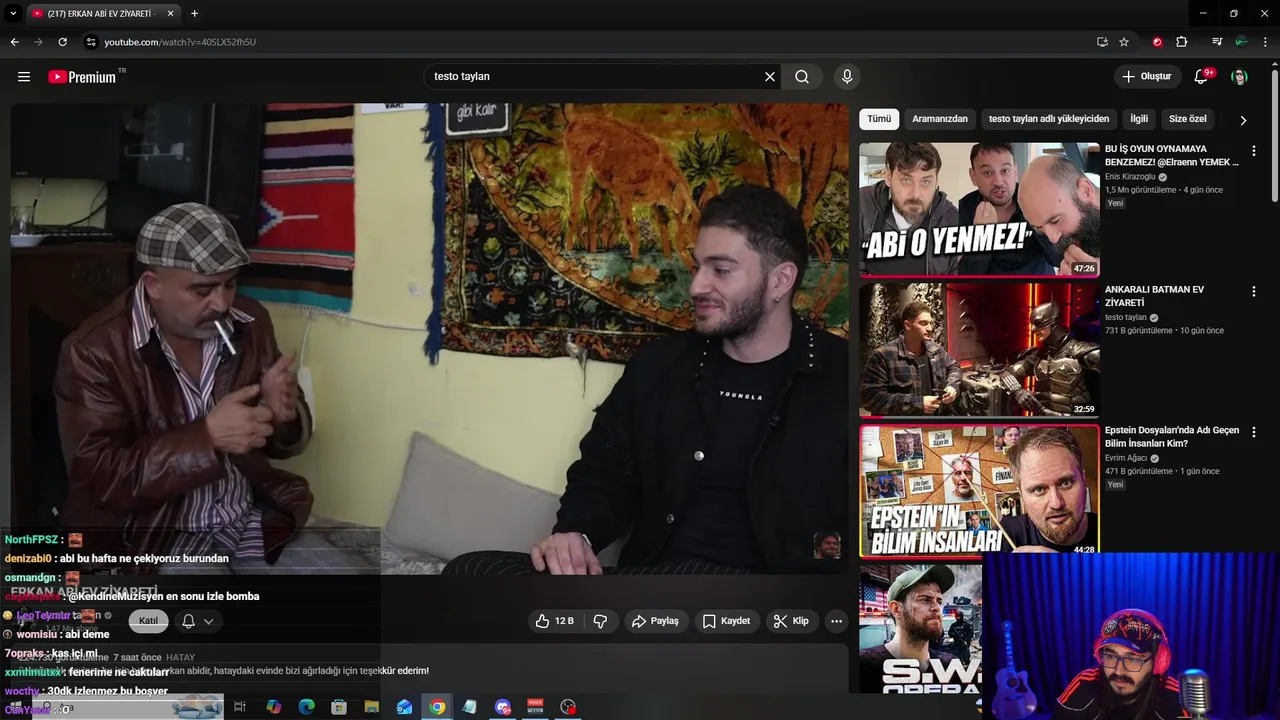The height and width of the screenshot is (720, 1280).
Task: Open a new Chrome tab
Action: click(194, 13)
